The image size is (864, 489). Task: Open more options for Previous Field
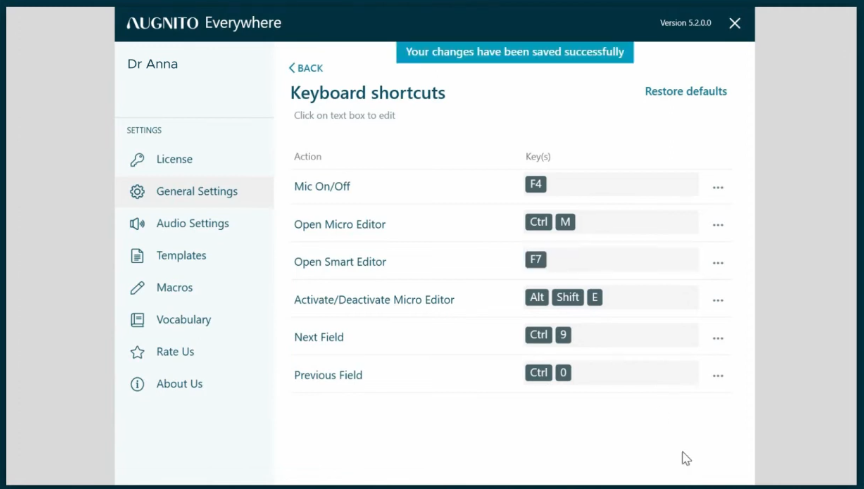coord(717,375)
